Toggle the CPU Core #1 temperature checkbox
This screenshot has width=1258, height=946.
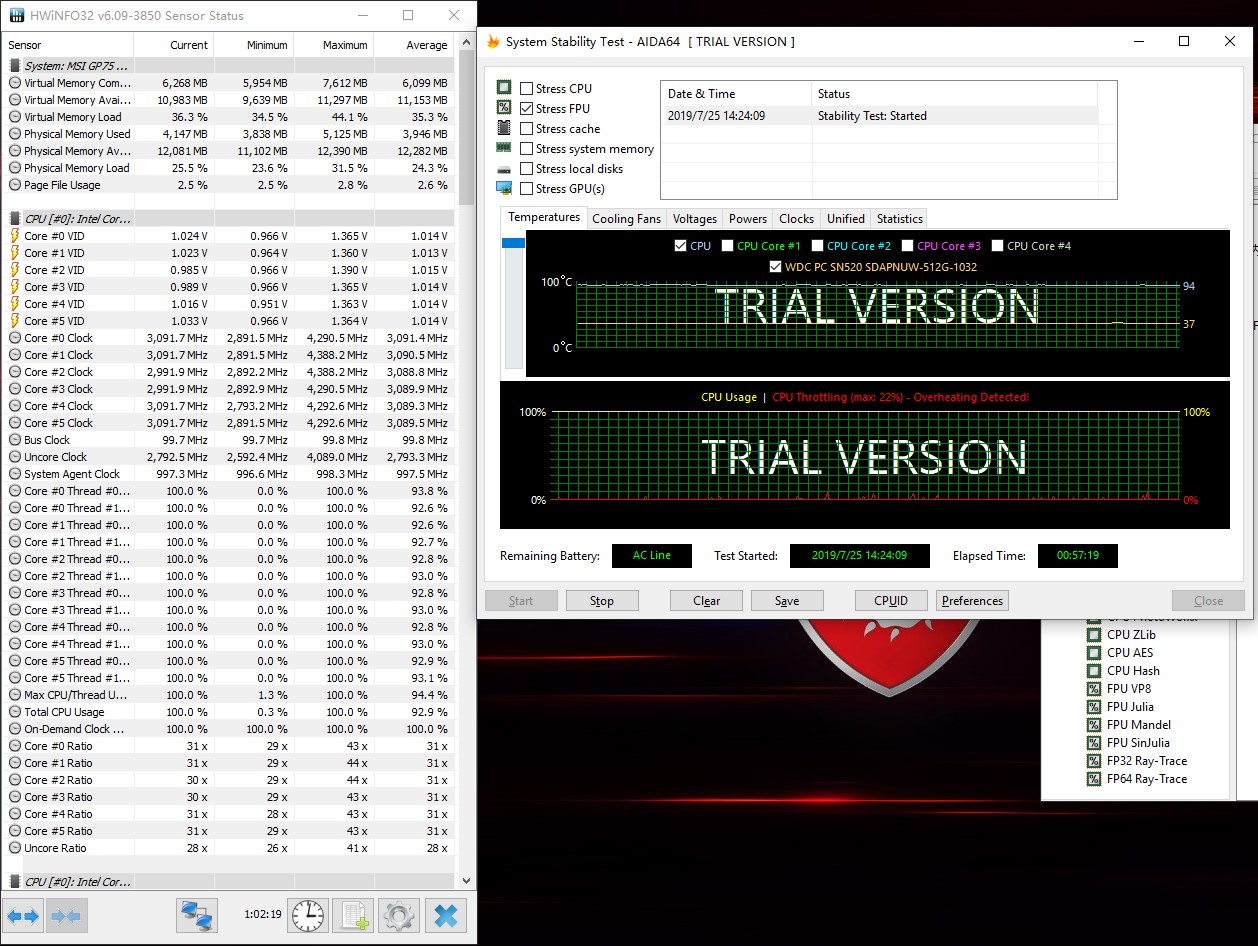pyautogui.click(x=728, y=246)
